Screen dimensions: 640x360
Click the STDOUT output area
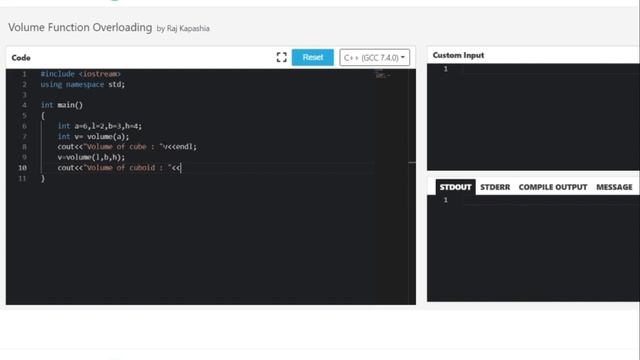point(533,248)
